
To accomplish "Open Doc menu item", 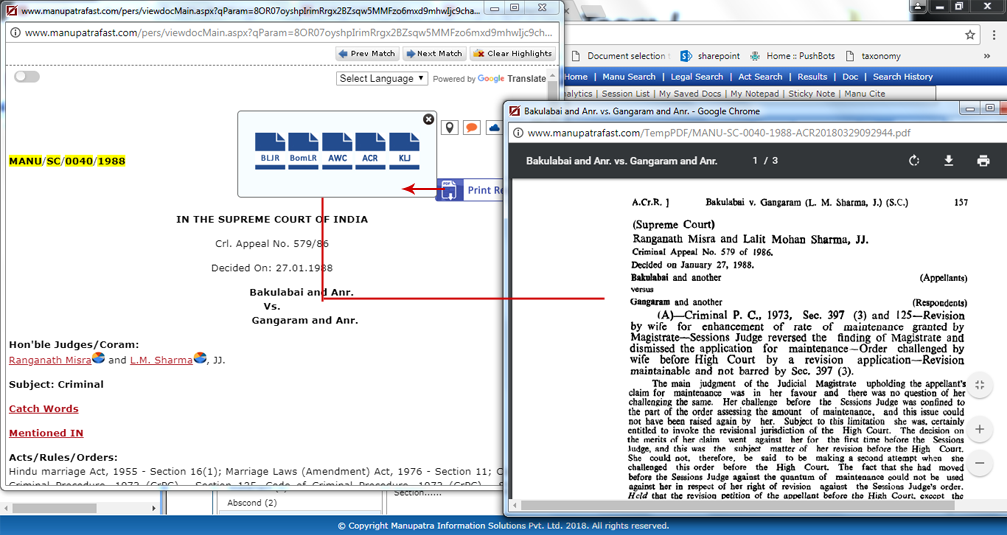I will tap(850, 76).
